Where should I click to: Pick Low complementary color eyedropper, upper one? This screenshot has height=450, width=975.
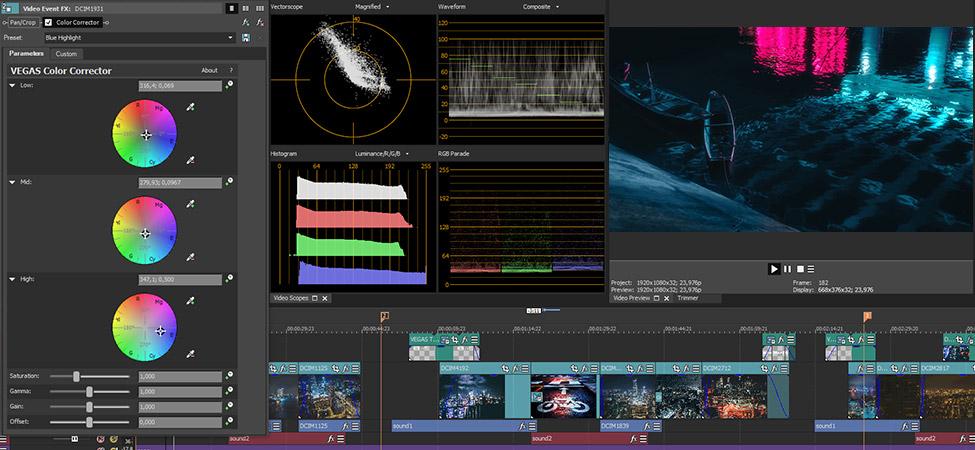191,108
